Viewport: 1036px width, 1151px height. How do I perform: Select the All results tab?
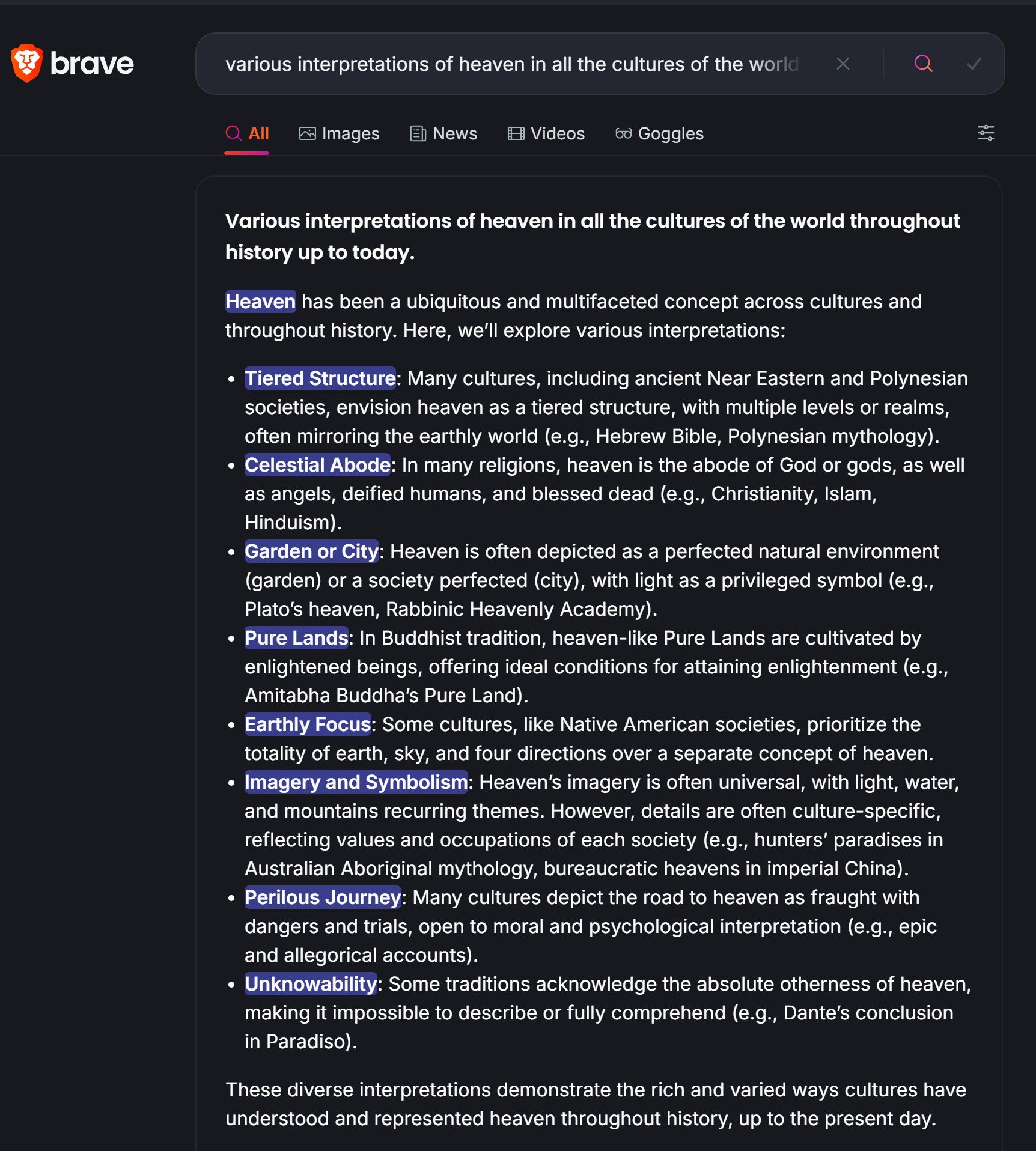(247, 133)
